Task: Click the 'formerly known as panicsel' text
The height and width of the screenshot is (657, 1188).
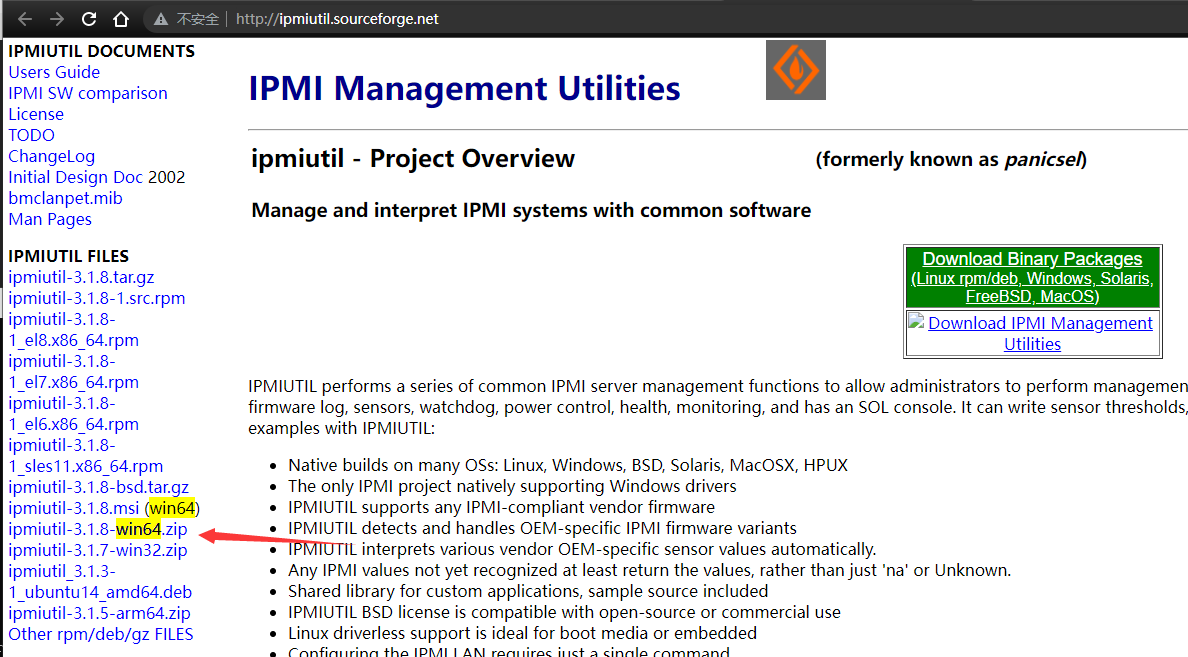Action: click(951, 160)
